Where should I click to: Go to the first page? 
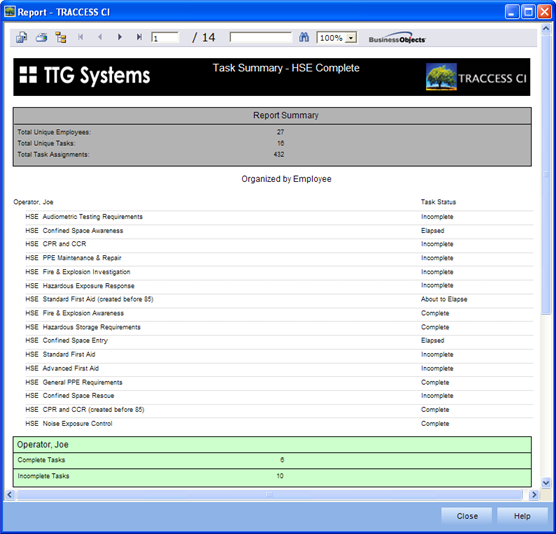pyautogui.click(x=80, y=37)
